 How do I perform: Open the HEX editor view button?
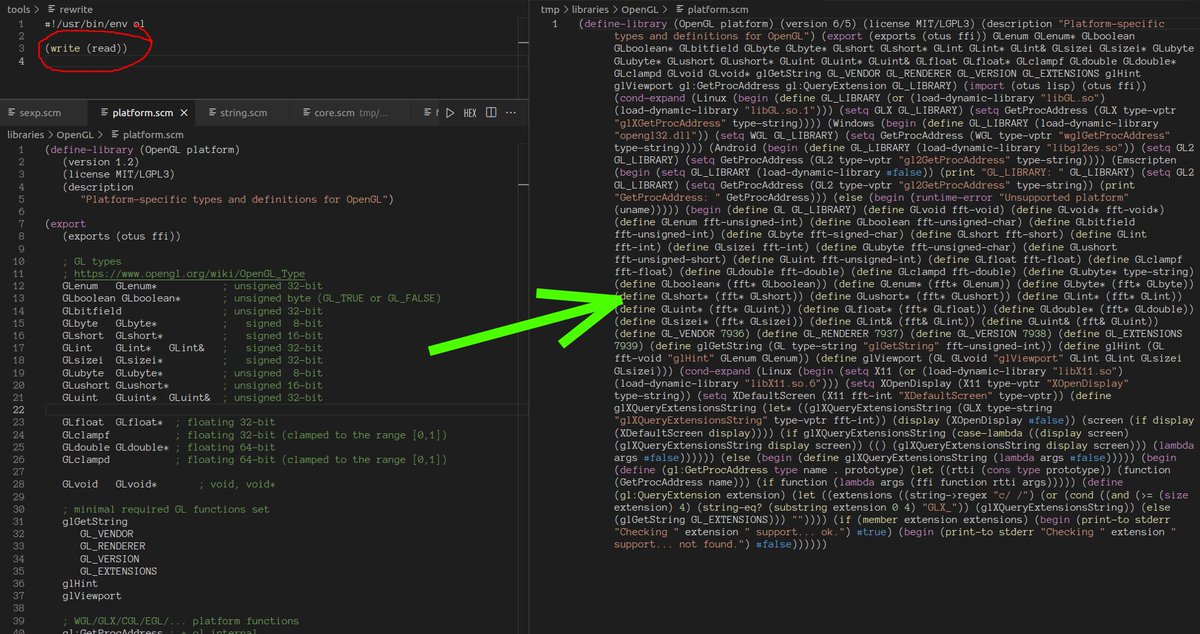pyautogui.click(x=469, y=113)
